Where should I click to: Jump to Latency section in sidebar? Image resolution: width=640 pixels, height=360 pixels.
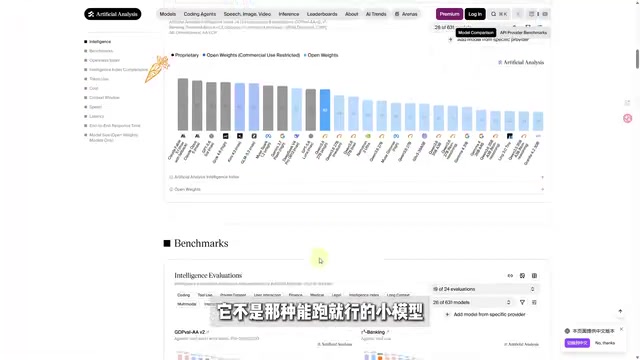pyautogui.click(x=96, y=116)
